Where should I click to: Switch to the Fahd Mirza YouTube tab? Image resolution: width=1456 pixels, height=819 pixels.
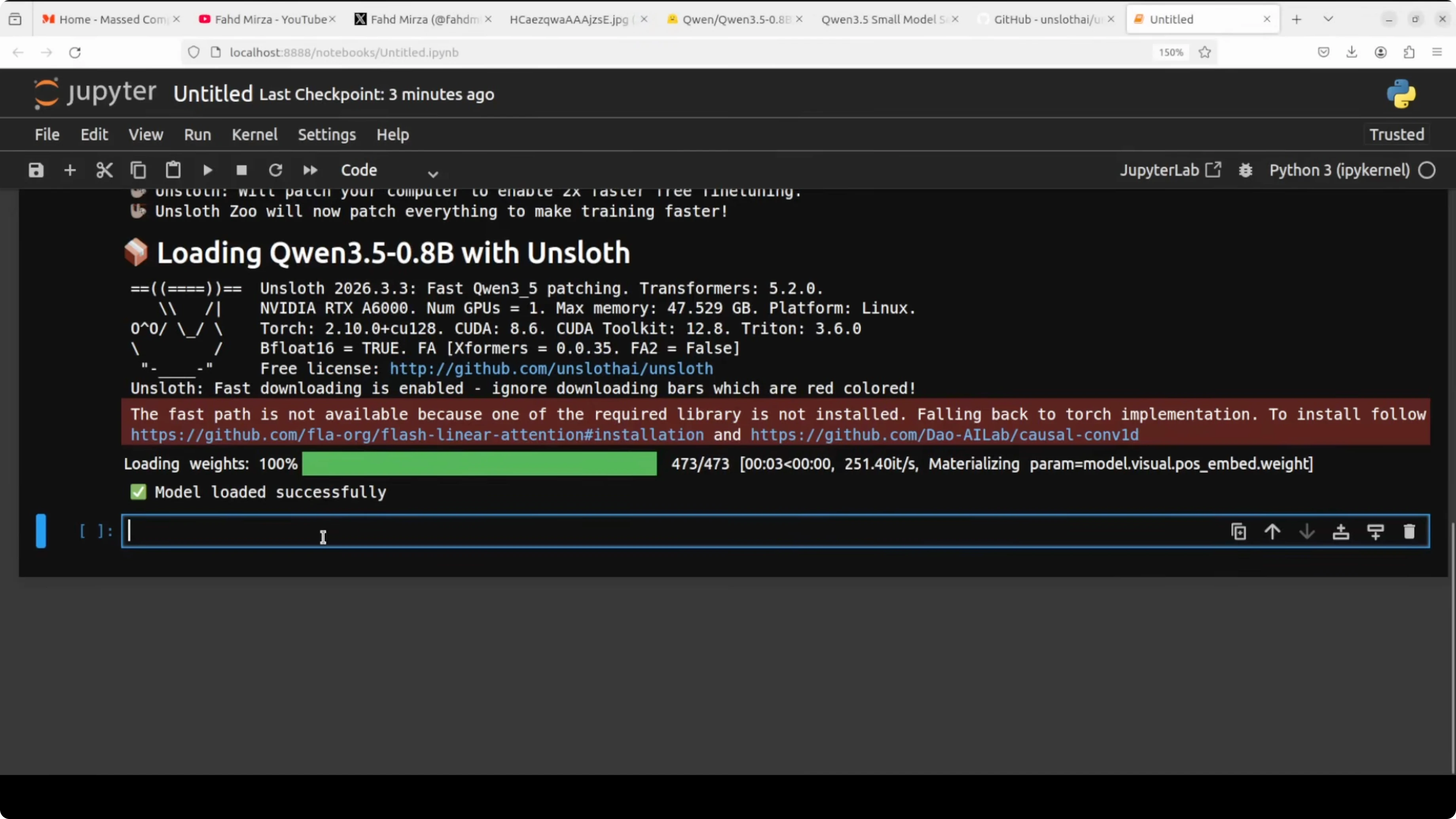click(265, 19)
